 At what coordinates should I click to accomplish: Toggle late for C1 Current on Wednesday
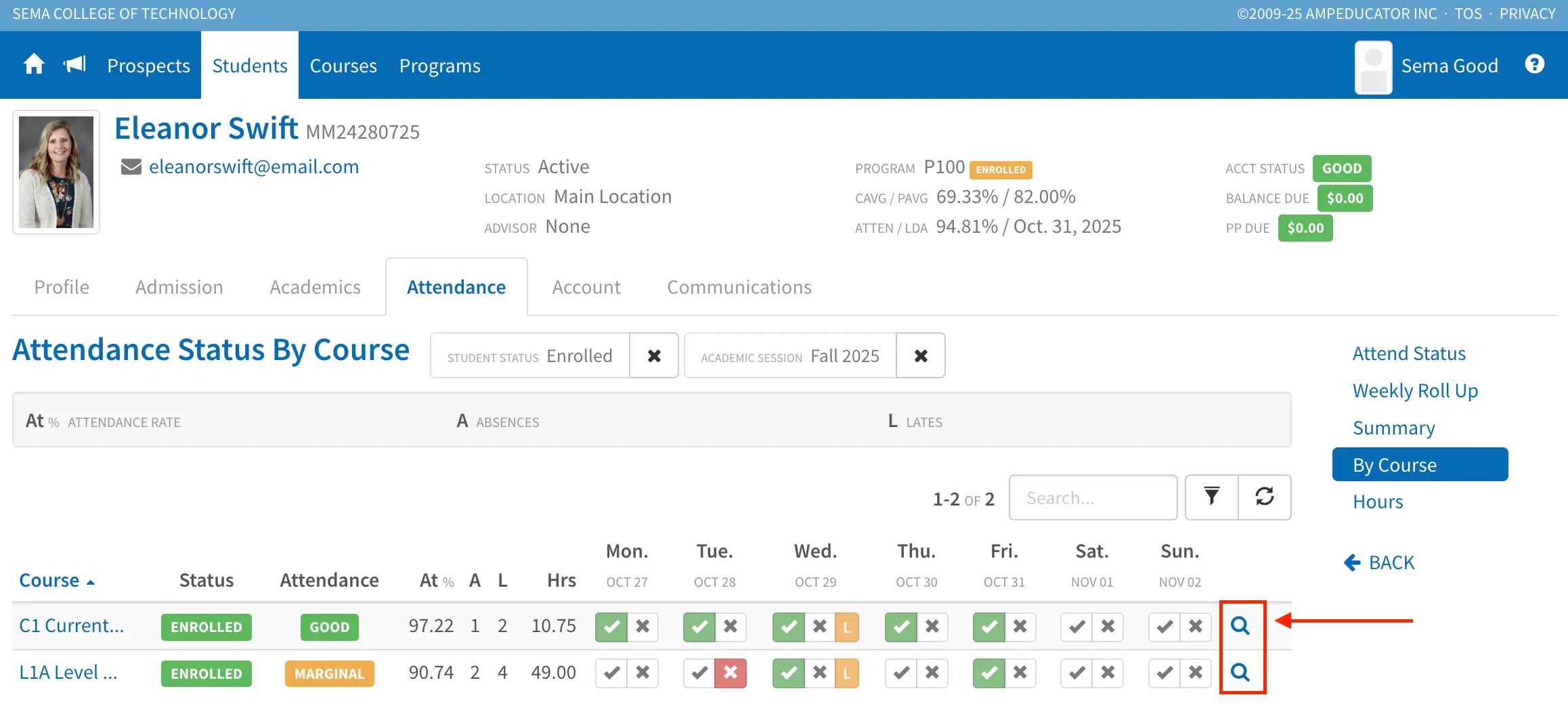(846, 627)
